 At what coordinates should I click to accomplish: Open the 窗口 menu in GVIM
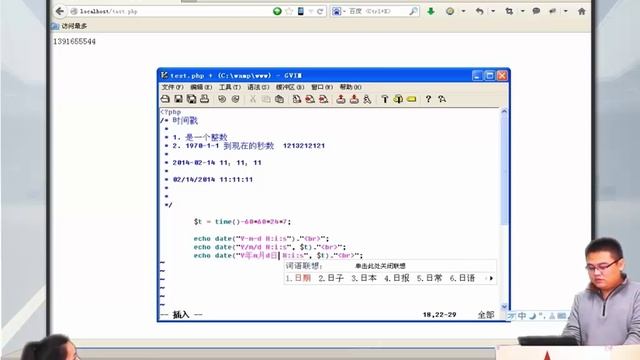[x=322, y=87]
